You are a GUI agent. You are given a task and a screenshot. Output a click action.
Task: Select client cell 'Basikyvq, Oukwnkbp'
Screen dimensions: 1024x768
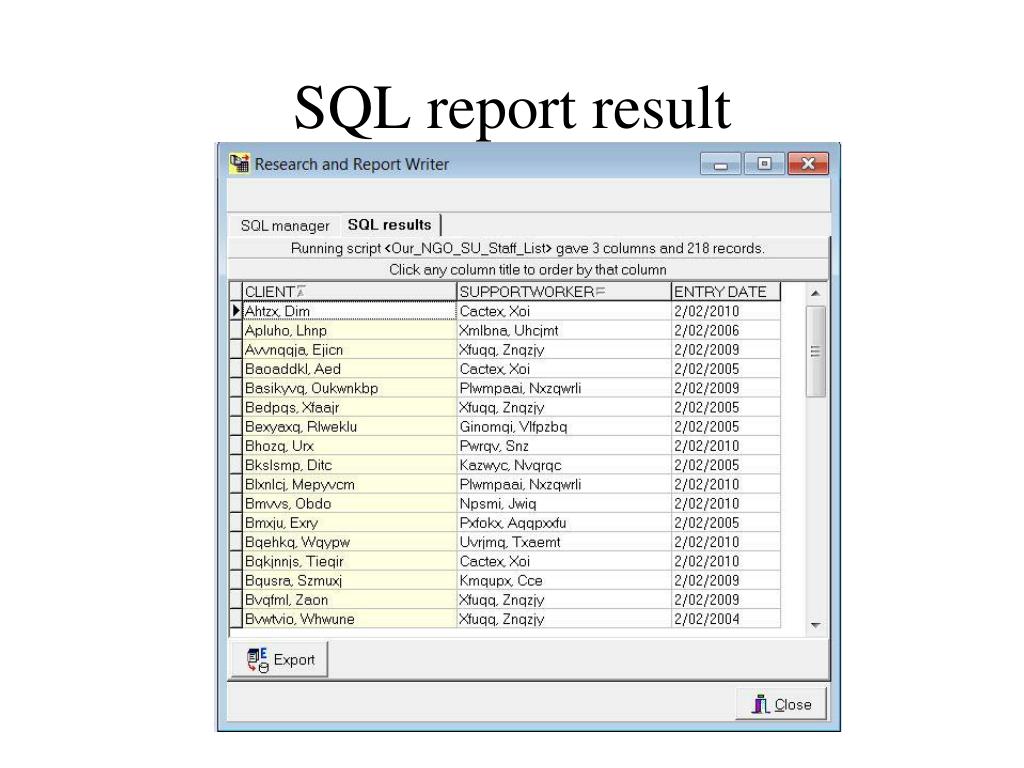click(349, 388)
